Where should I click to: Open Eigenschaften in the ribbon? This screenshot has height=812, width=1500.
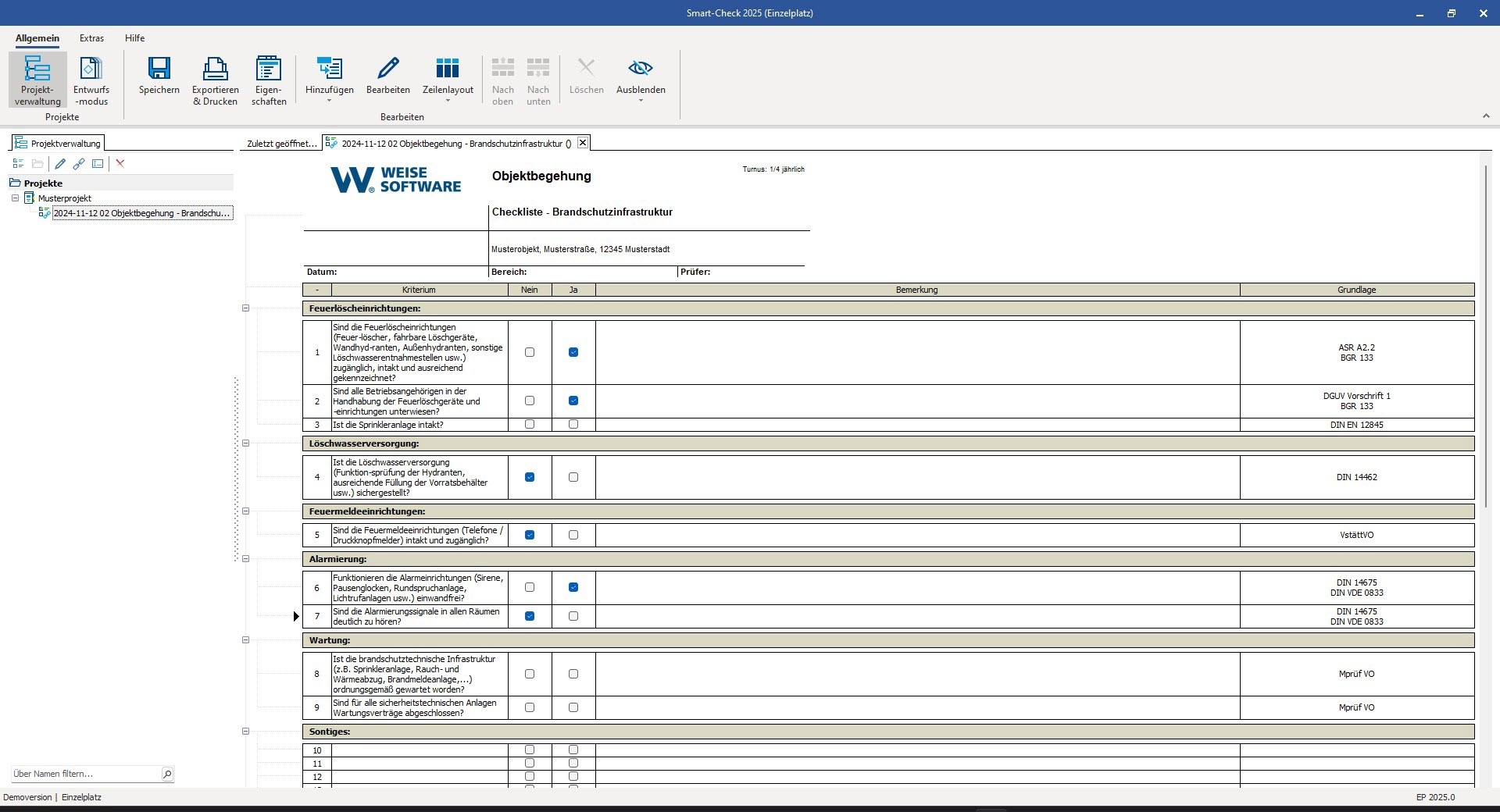click(x=269, y=80)
